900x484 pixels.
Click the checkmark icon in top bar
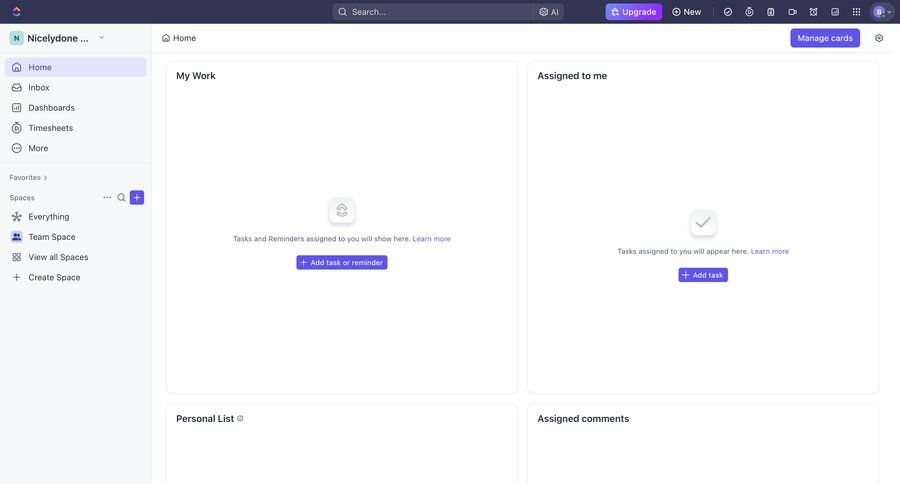coord(728,12)
